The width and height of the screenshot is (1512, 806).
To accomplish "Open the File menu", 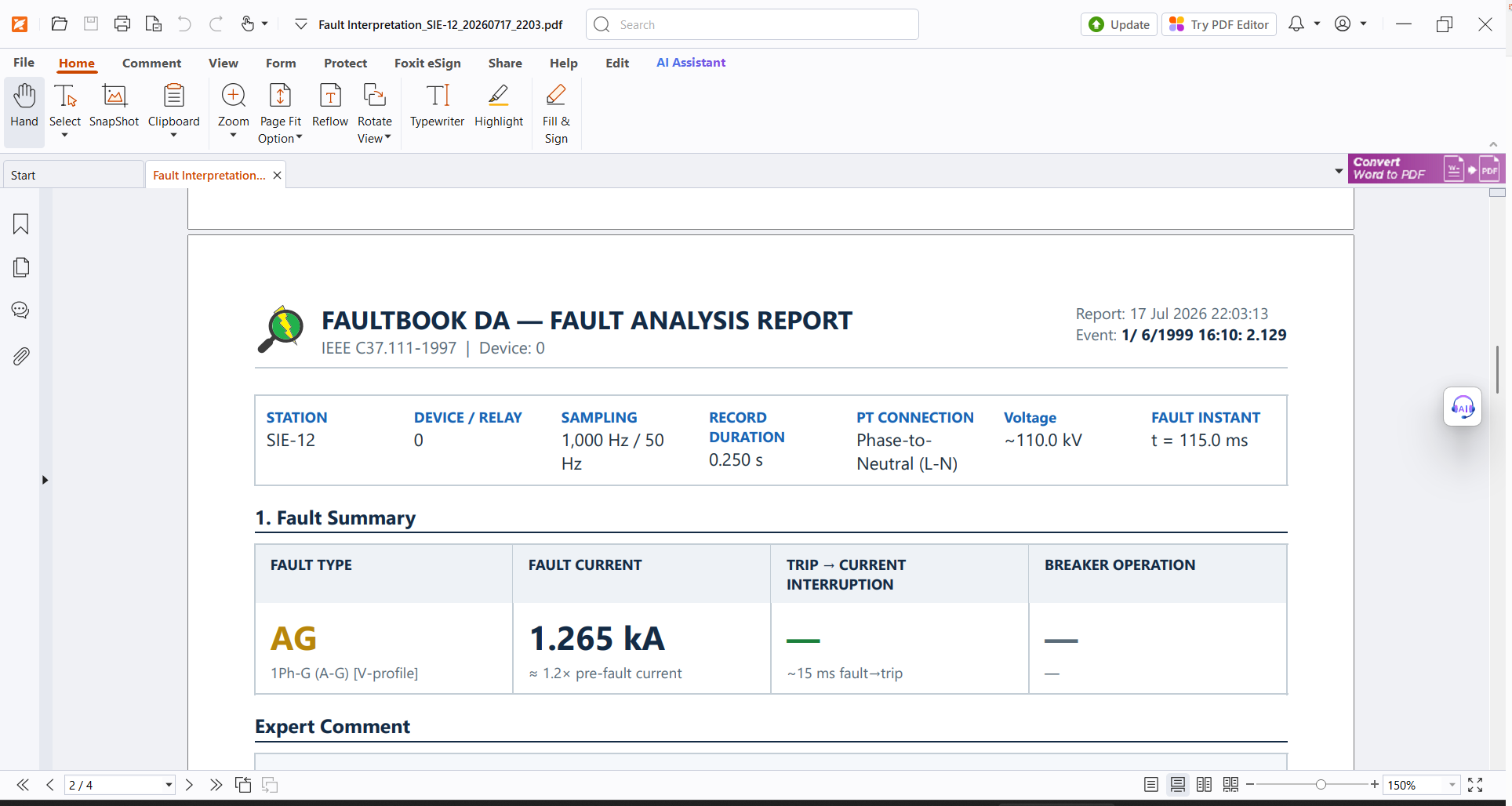I will pos(24,63).
